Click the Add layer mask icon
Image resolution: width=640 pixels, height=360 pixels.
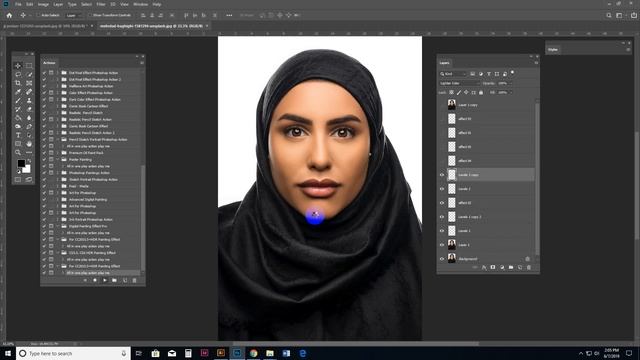tap(493, 267)
